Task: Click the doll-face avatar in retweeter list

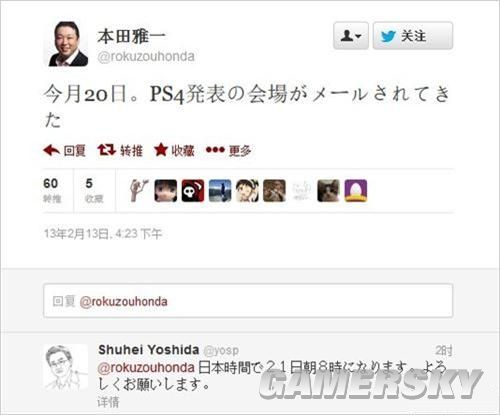Action: click(166, 191)
